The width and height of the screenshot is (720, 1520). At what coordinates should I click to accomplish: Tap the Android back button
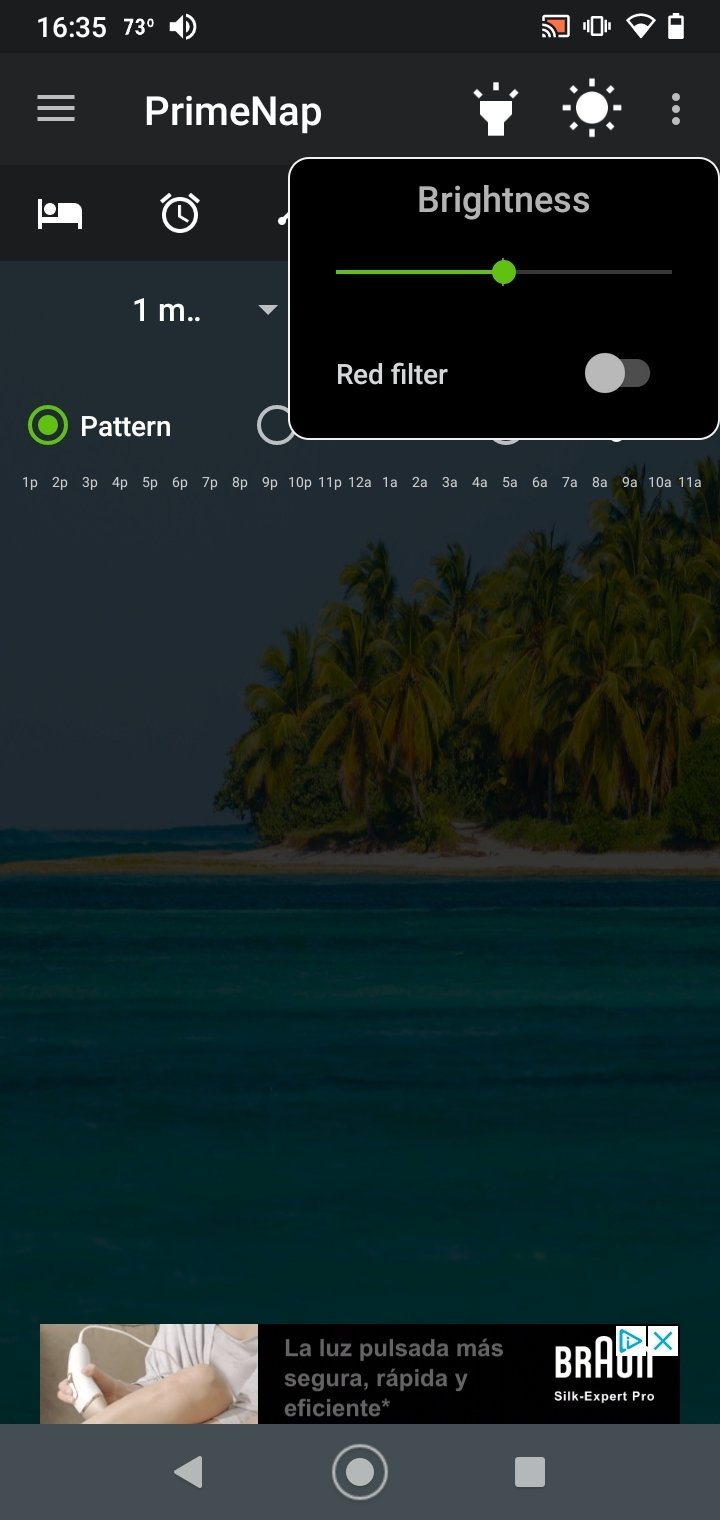pyautogui.click(x=188, y=1472)
